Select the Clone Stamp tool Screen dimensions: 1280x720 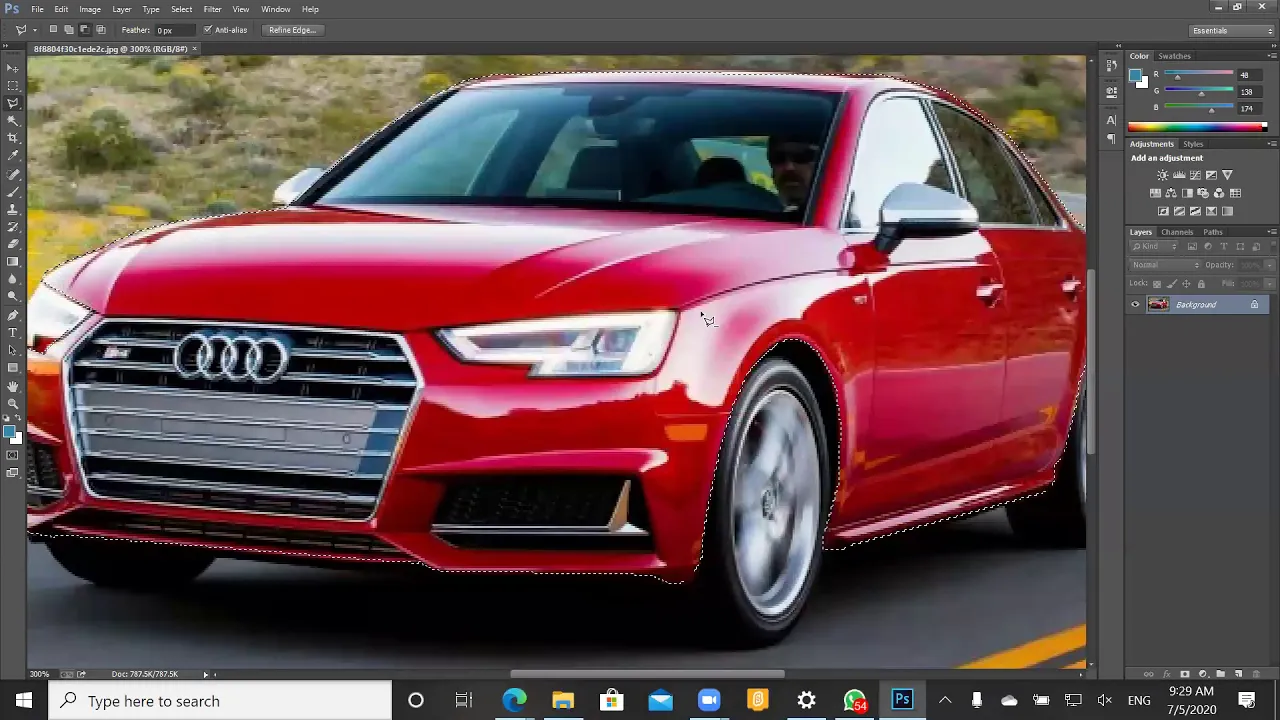(x=13, y=209)
